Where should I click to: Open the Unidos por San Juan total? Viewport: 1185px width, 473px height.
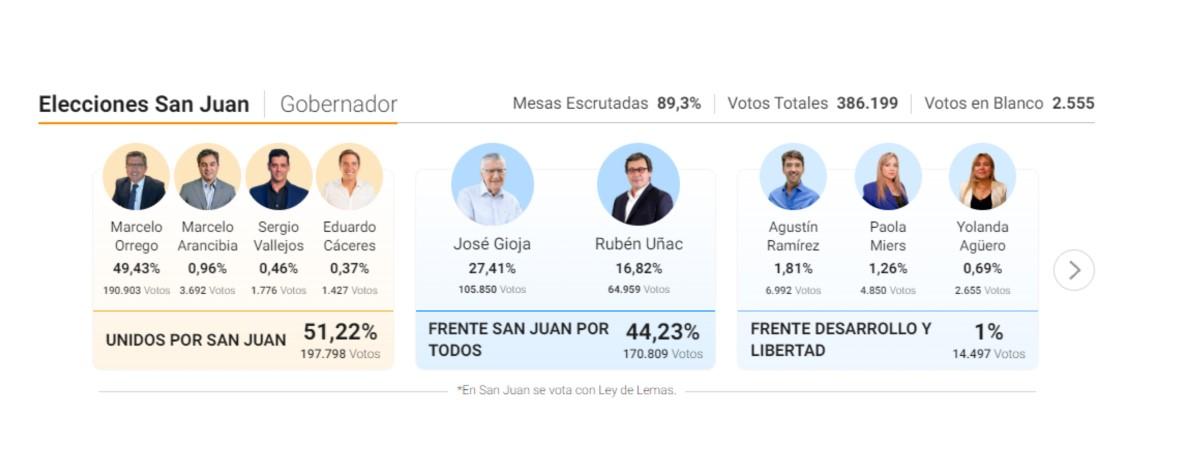(340, 339)
